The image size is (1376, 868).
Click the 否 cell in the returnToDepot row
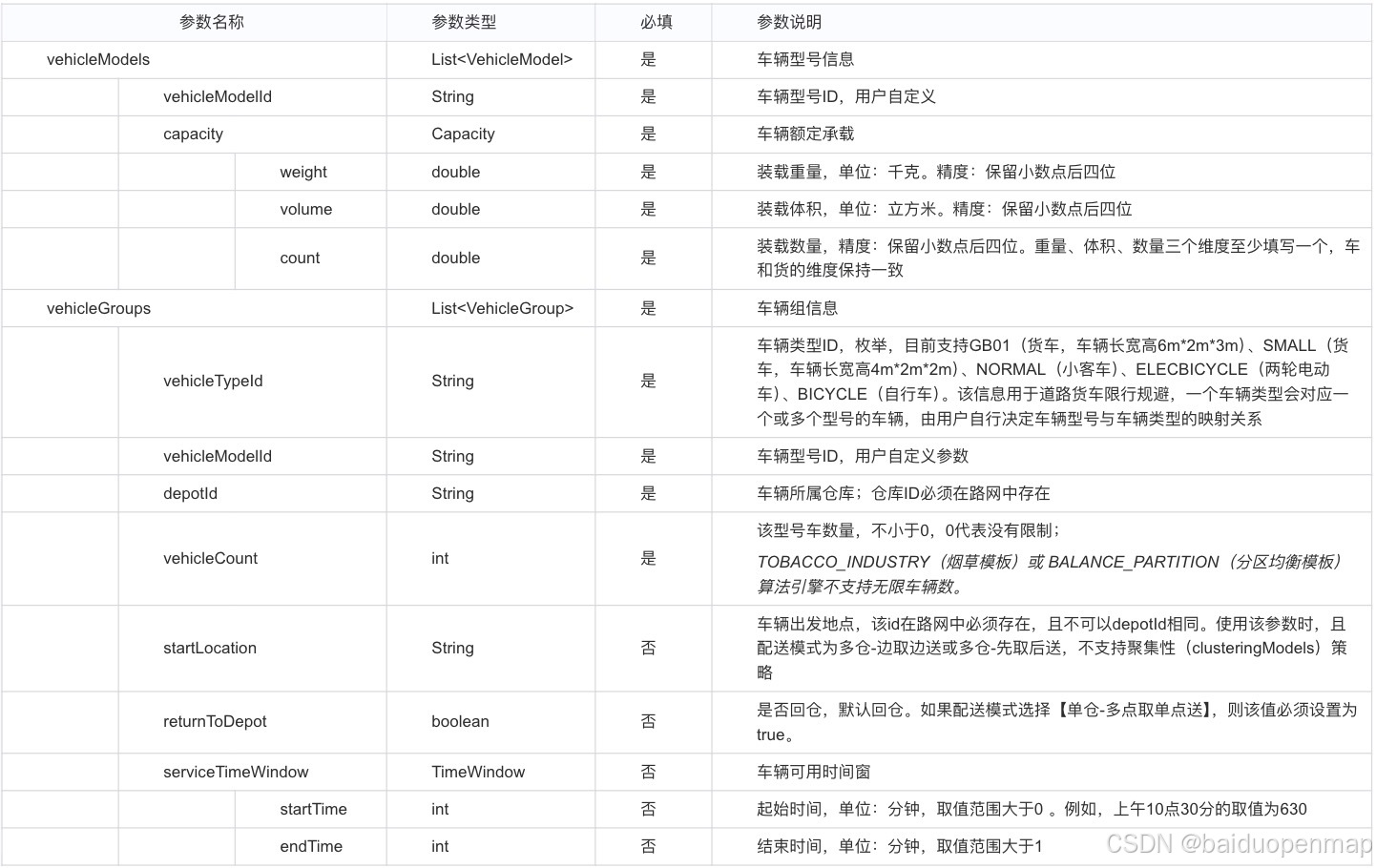(x=649, y=721)
